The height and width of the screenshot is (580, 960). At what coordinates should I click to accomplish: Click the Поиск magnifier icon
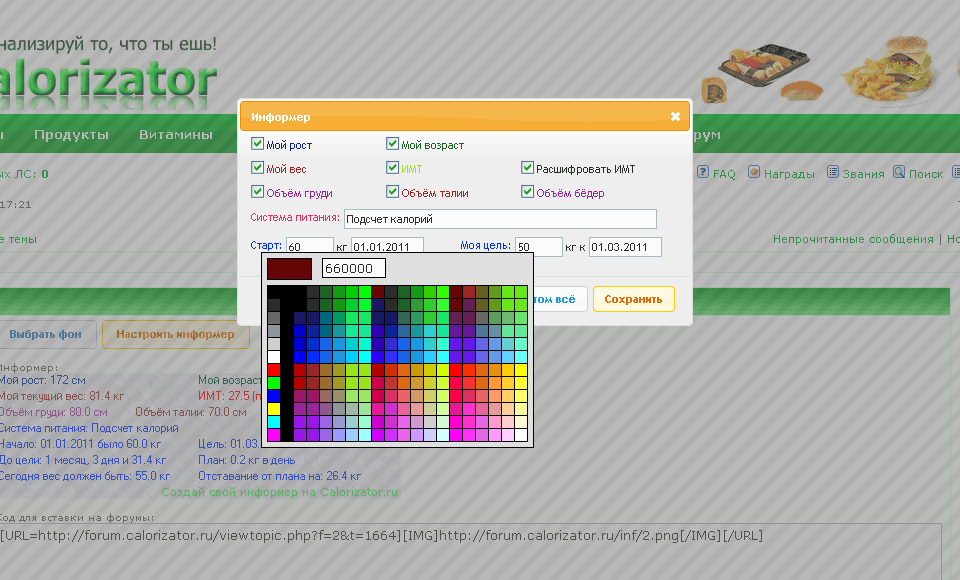point(899,172)
